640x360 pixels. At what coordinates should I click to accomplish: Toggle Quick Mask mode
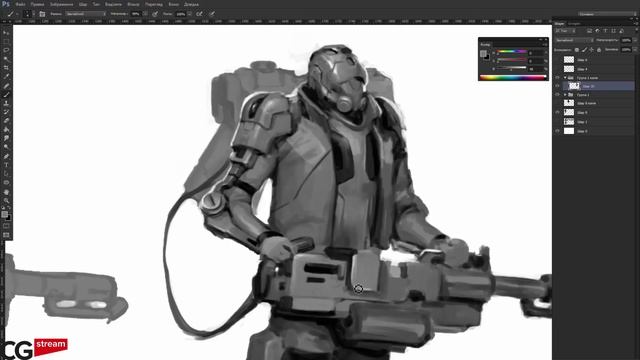tap(6, 226)
